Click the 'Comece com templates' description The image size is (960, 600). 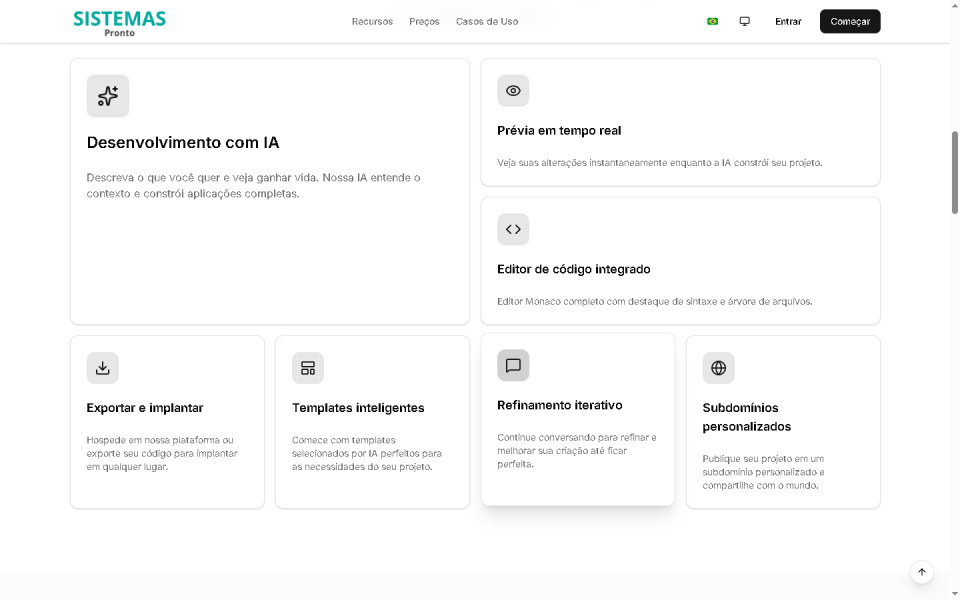click(367, 454)
